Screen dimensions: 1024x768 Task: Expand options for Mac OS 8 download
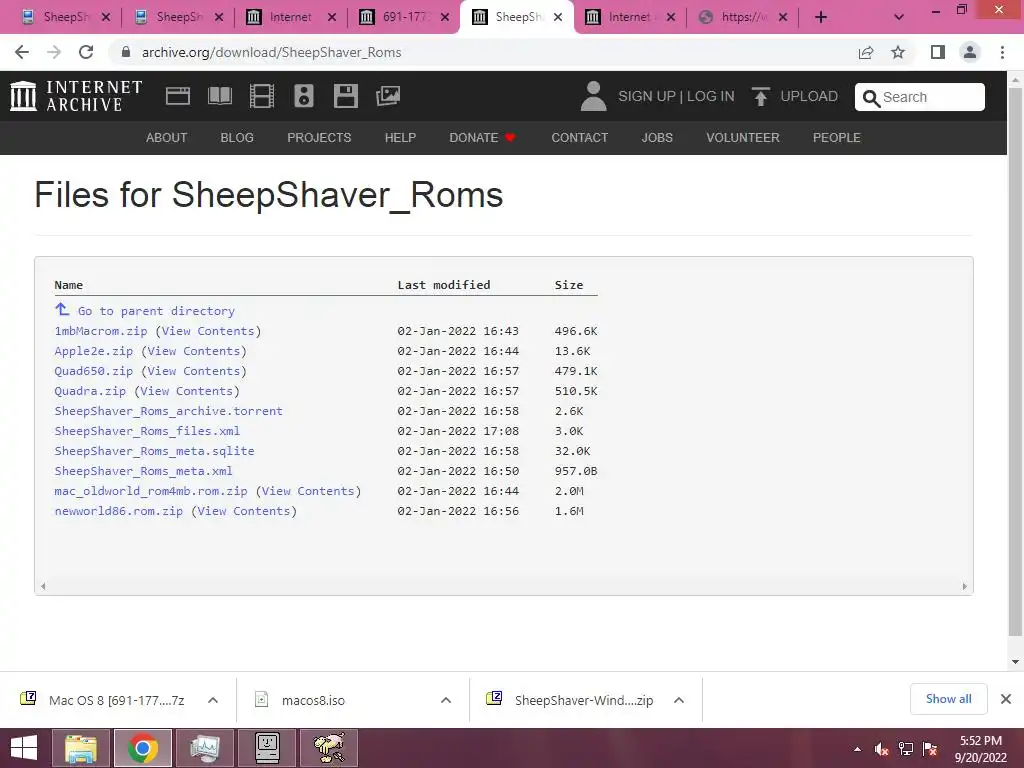point(213,700)
